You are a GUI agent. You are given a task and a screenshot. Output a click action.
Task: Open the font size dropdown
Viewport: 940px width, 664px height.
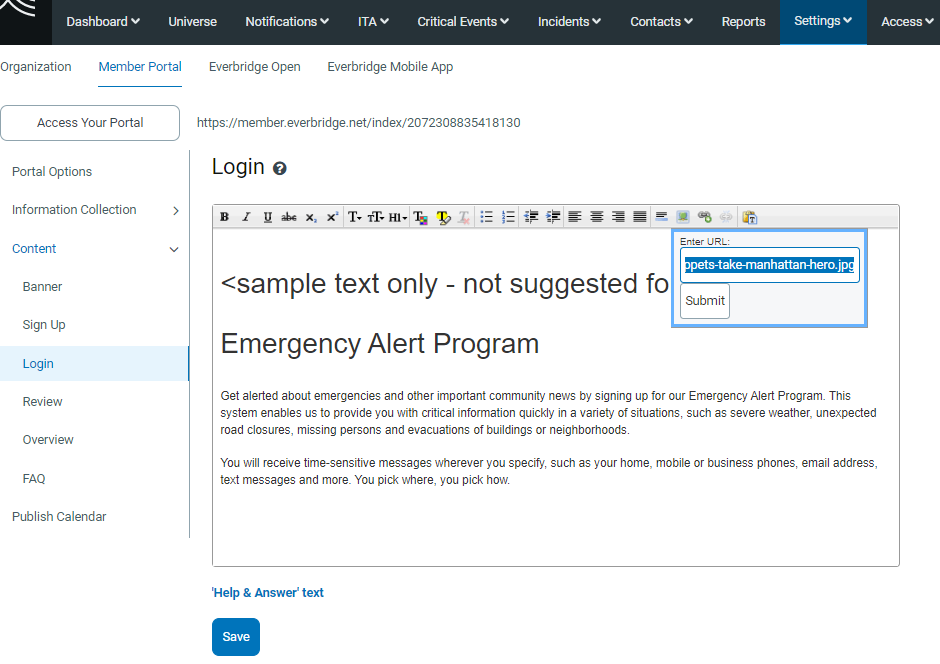tap(376, 217)
